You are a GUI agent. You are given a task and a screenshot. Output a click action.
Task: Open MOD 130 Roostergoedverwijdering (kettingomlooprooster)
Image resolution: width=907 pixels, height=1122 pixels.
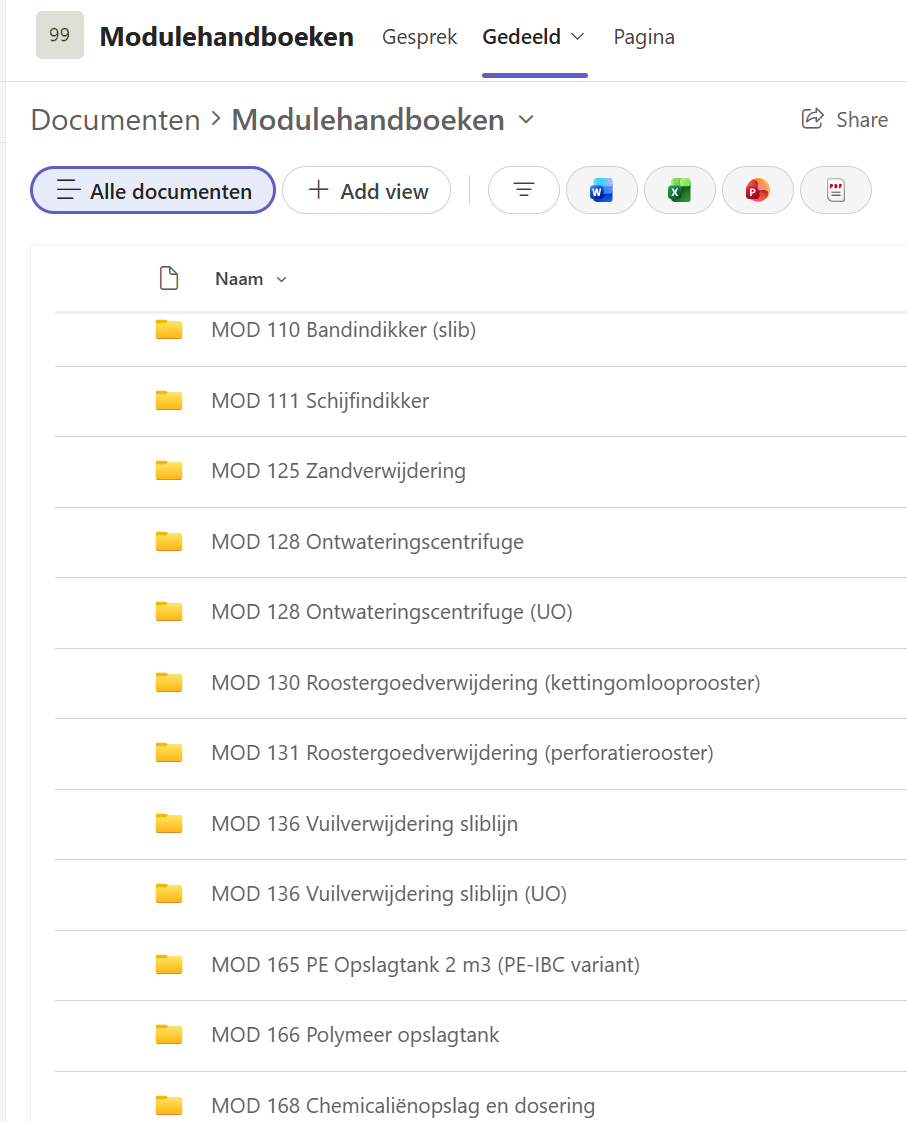tap(486, 683)
